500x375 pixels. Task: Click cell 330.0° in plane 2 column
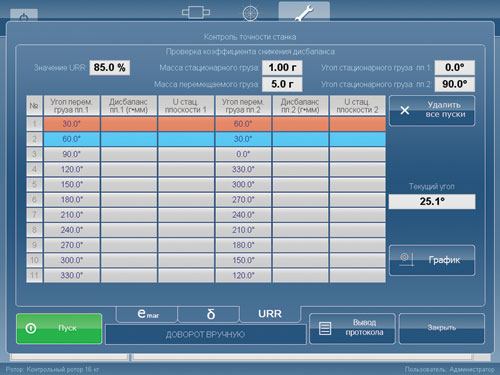point(243,169)
